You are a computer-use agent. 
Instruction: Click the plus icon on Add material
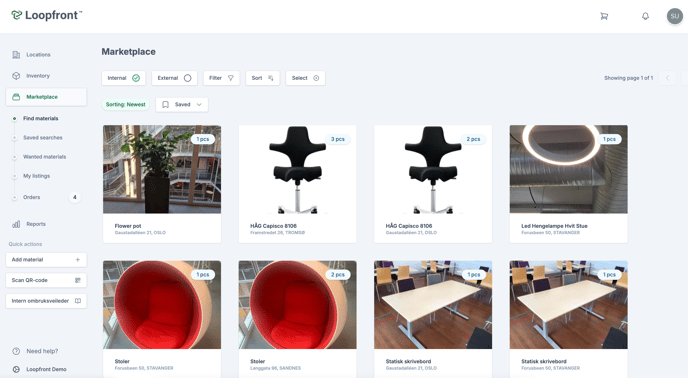(x=78, y=259)
